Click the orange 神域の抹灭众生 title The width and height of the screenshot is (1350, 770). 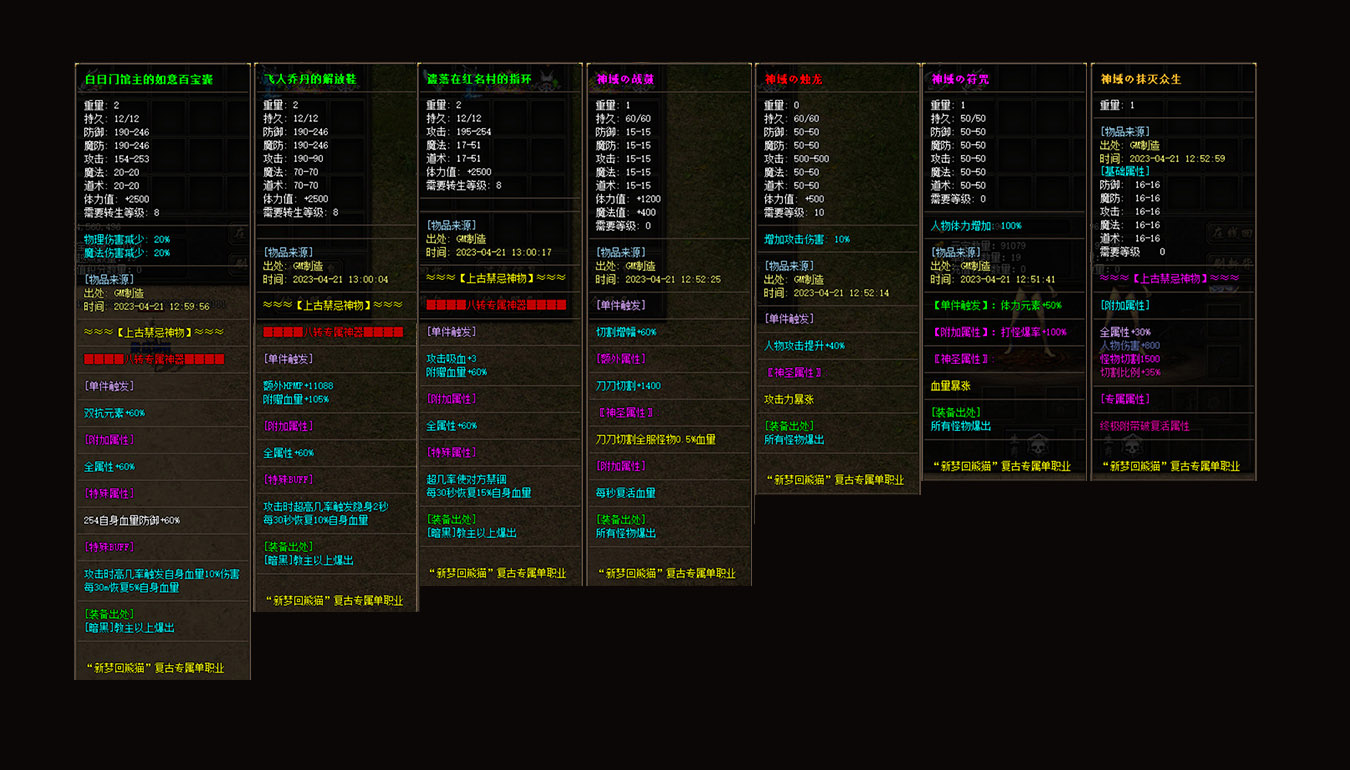[1140, 79]
